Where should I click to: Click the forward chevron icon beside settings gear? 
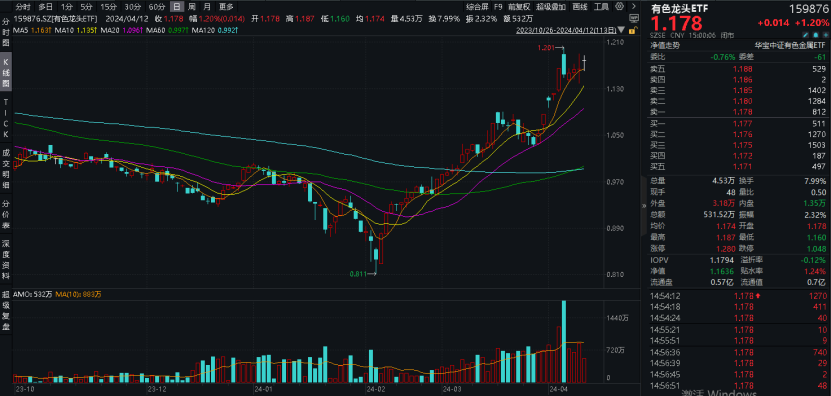tap(634, 6)
